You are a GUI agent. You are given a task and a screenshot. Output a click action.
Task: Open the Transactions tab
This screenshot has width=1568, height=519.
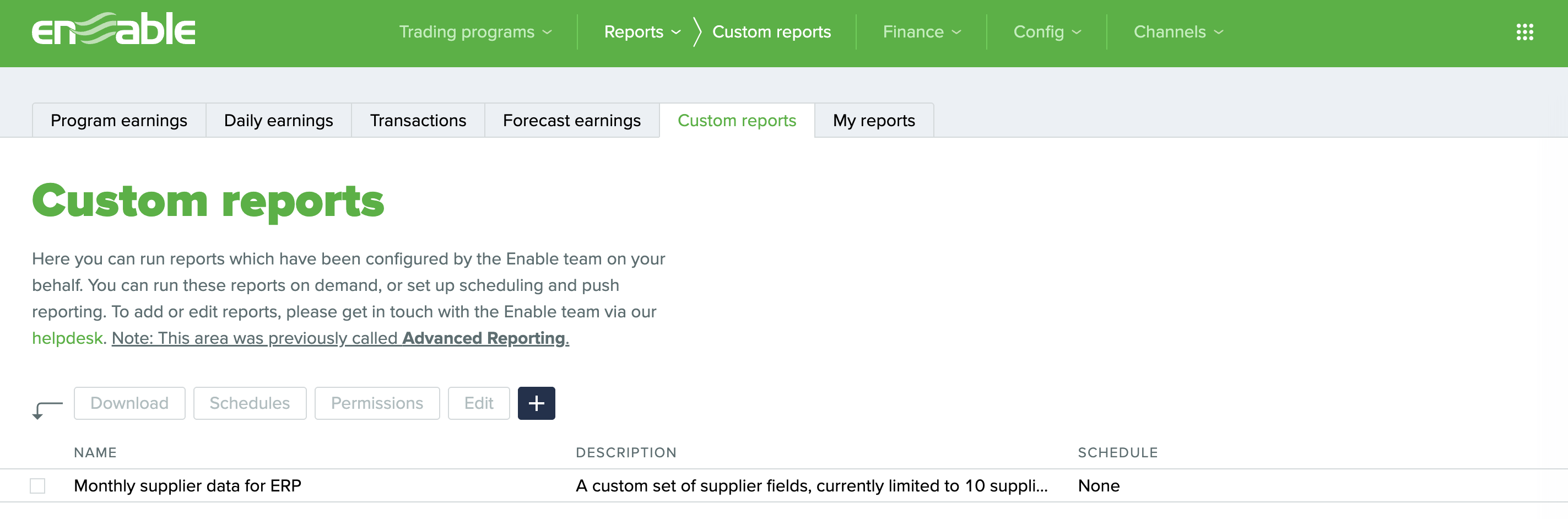418,120
